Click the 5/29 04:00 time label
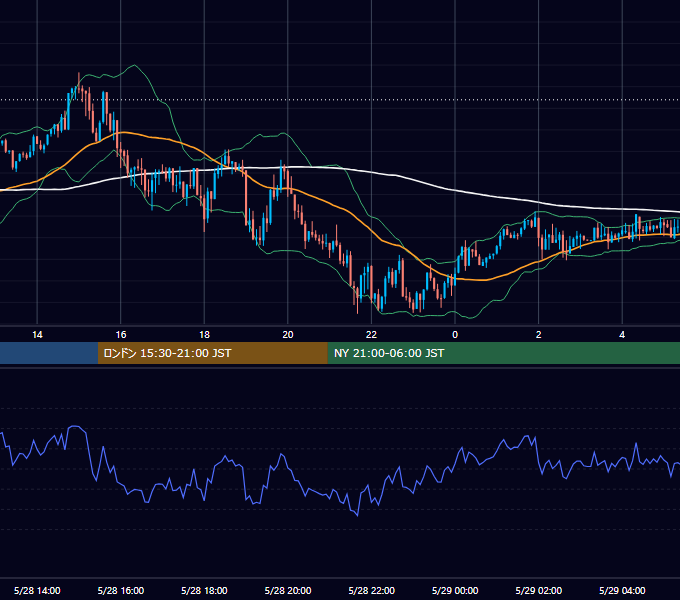 [x=622, y=590]
